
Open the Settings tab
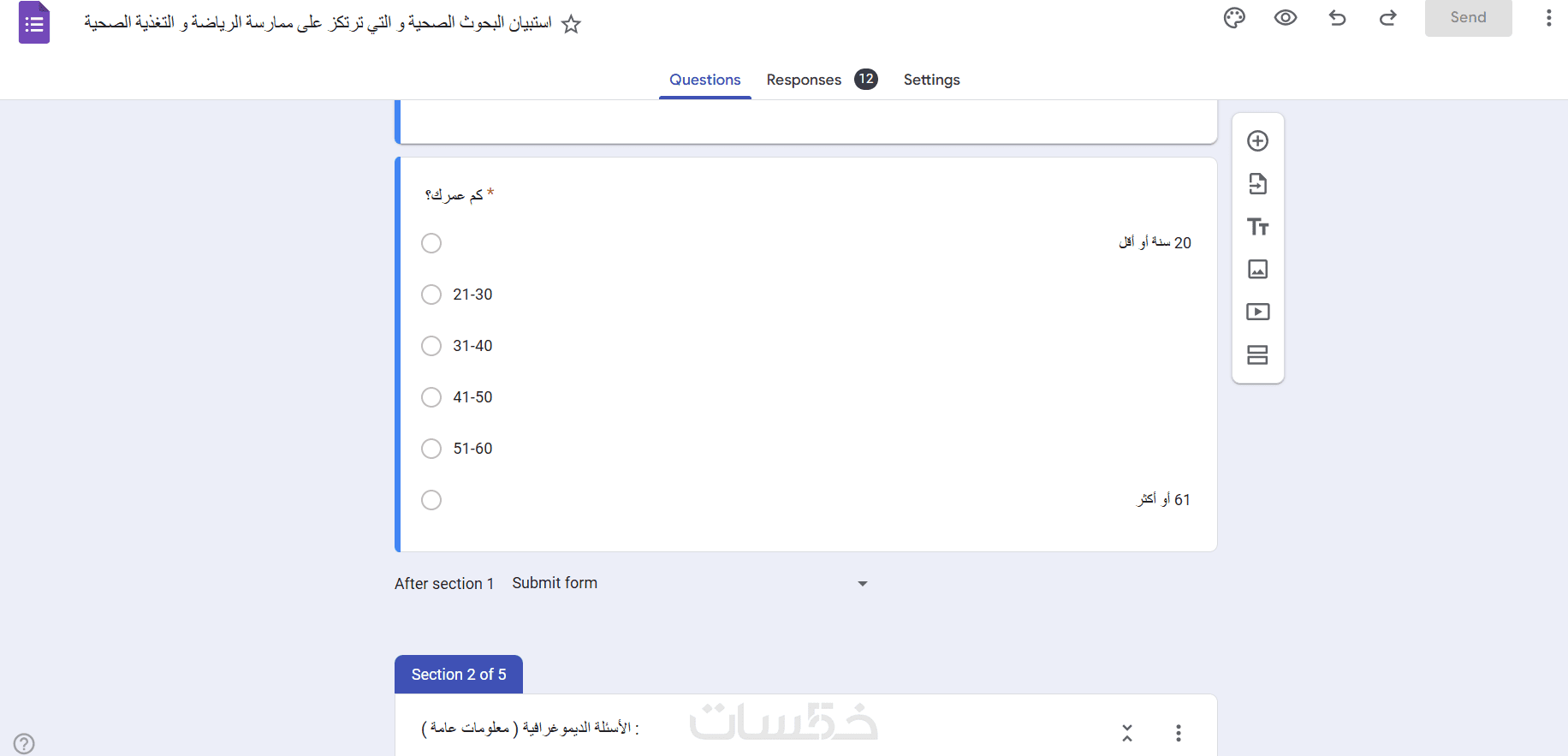tap(931, 80)
